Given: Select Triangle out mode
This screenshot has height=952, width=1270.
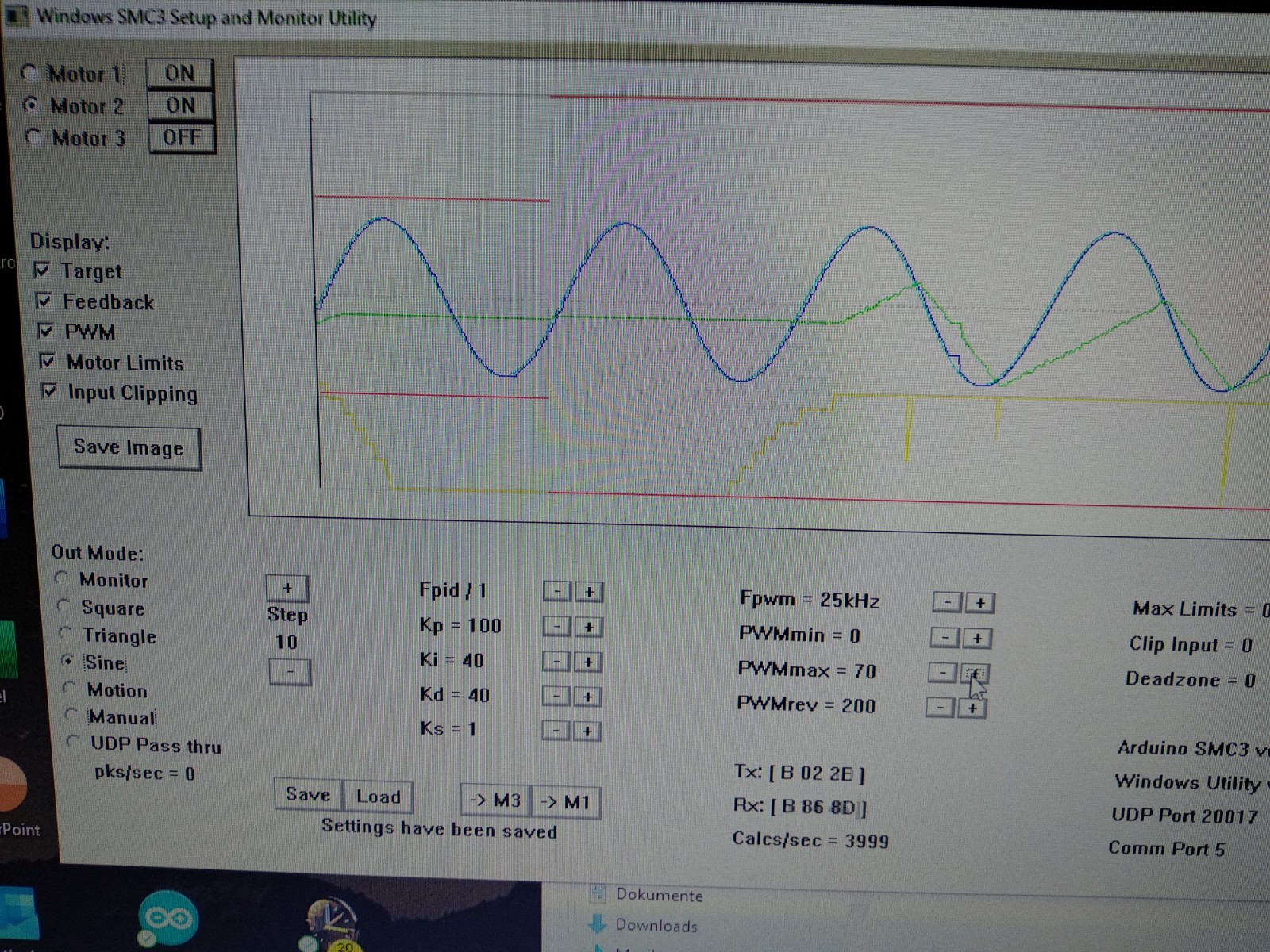Looking at the screenshot, I should point(66,634).
